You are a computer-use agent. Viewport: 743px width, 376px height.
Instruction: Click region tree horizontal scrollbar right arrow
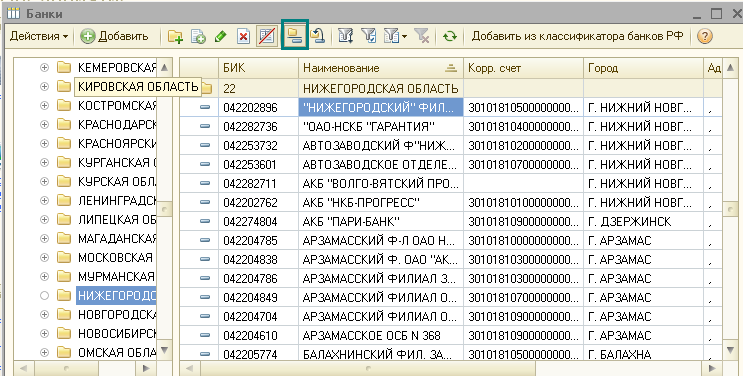(x=146, y=368)
